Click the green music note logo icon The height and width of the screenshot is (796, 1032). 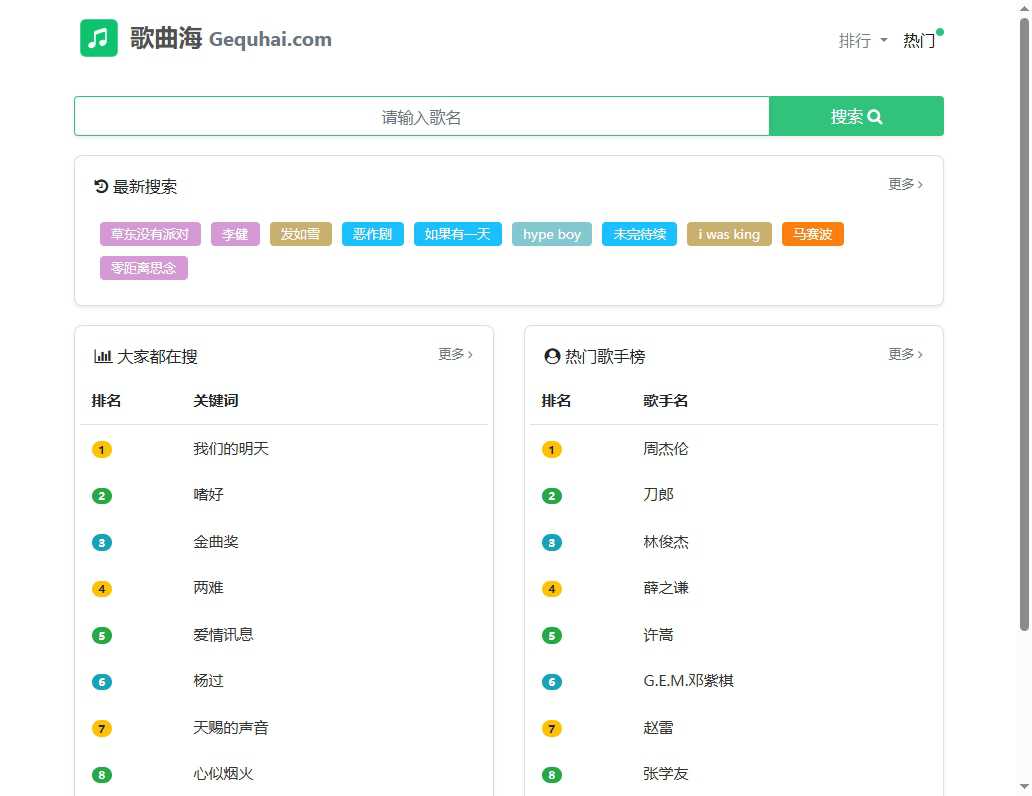coord(97,38)
